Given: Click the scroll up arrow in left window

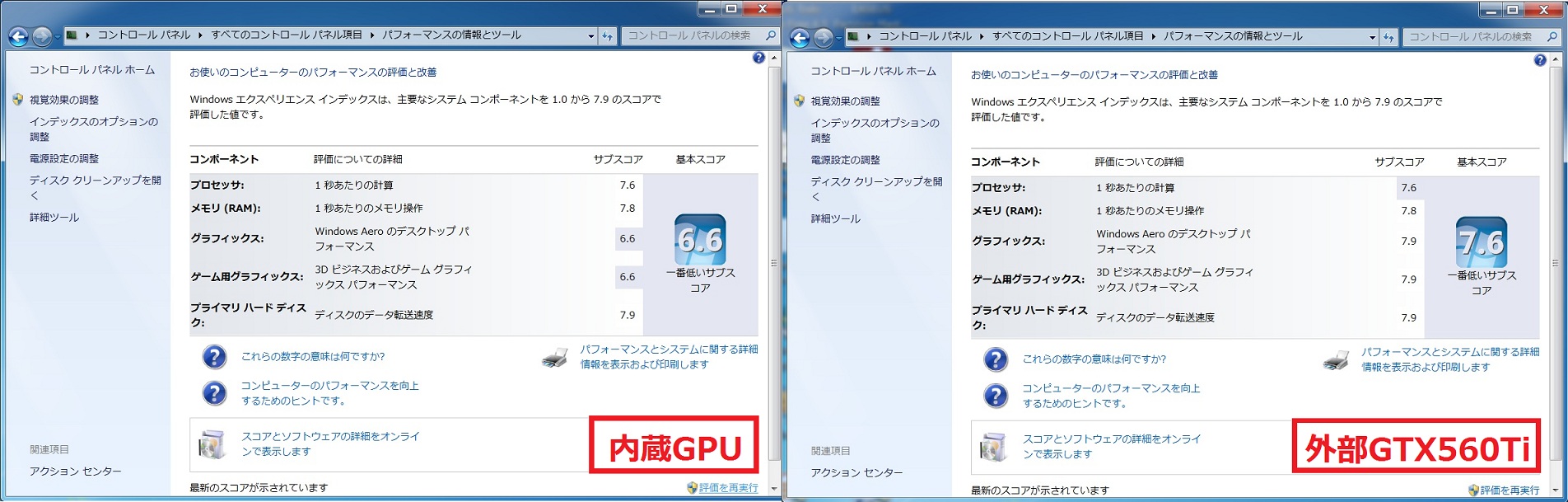Looking at the screenshot, I should (x=774, y=59).
